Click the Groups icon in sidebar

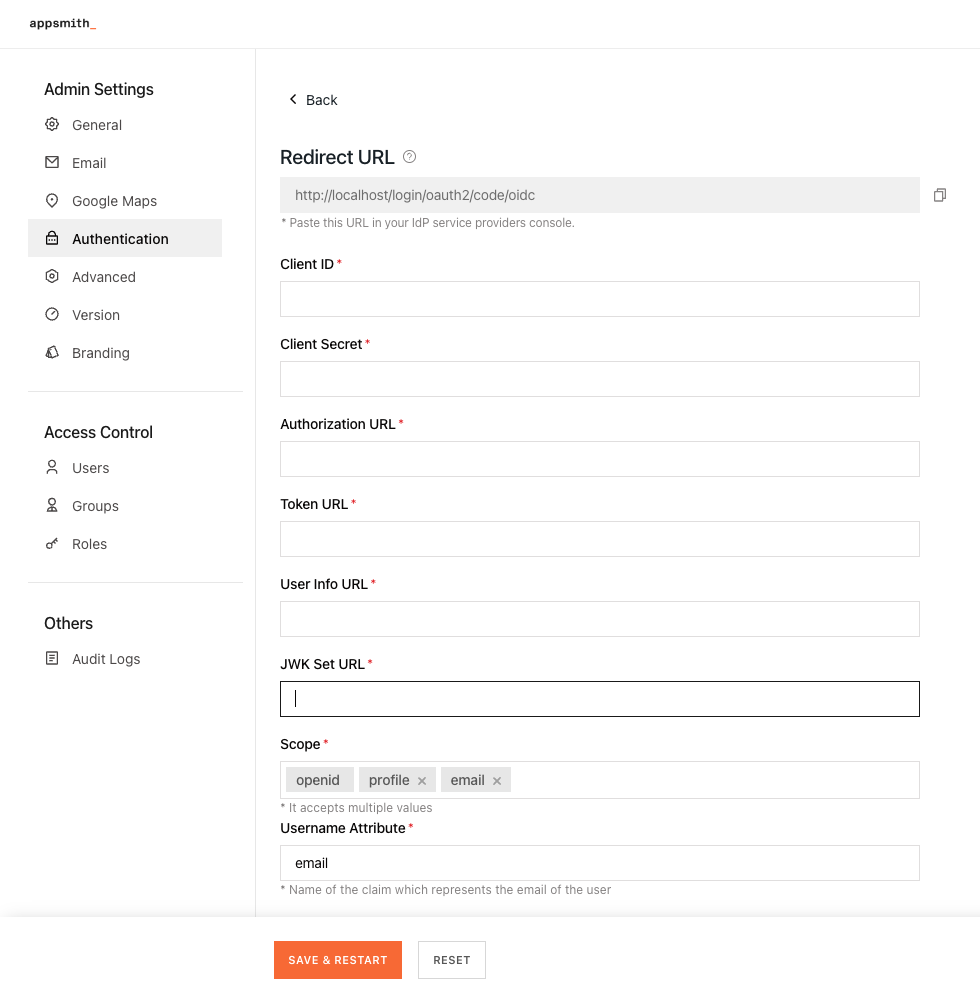coord(52,506)
